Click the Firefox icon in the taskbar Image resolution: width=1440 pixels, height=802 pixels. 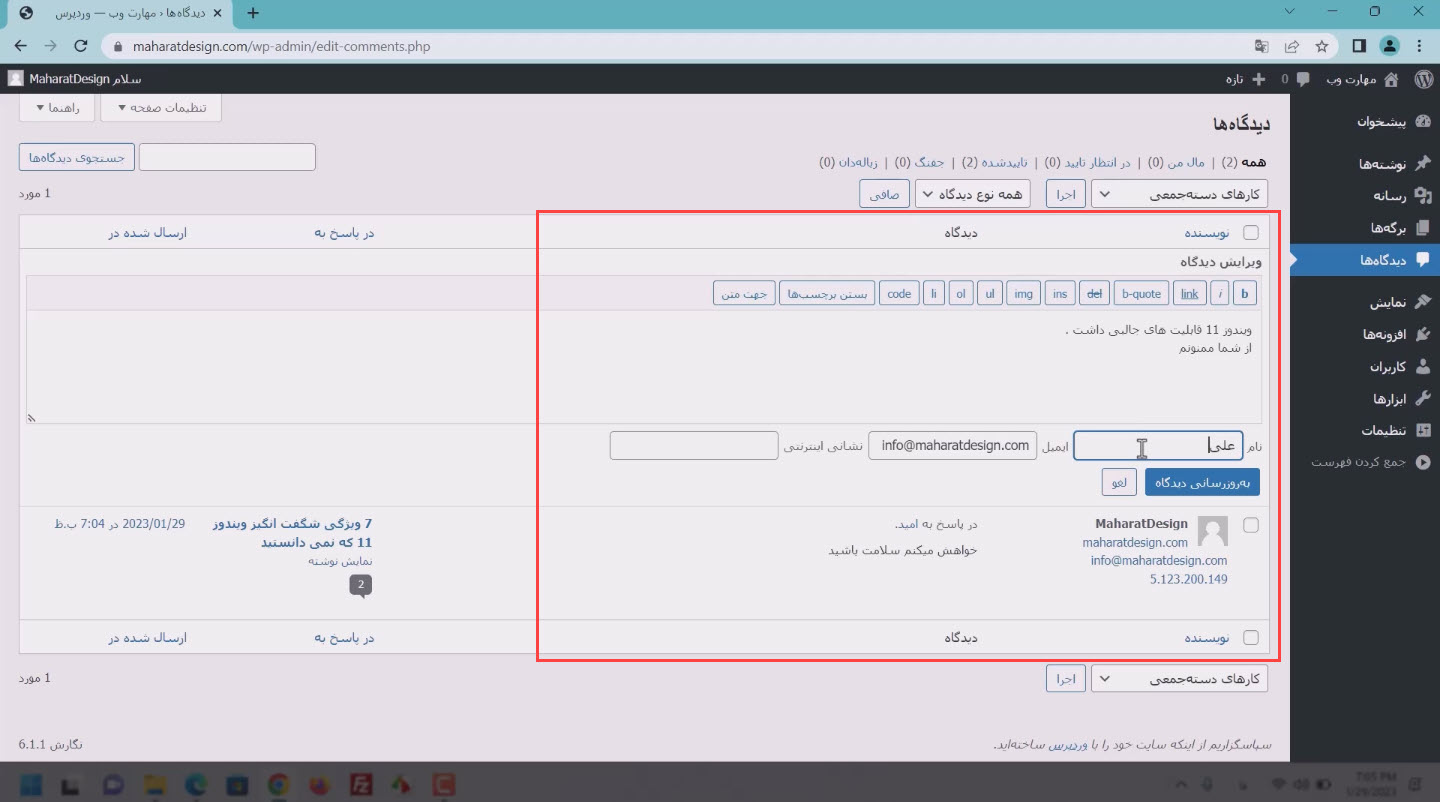(322, 784)
